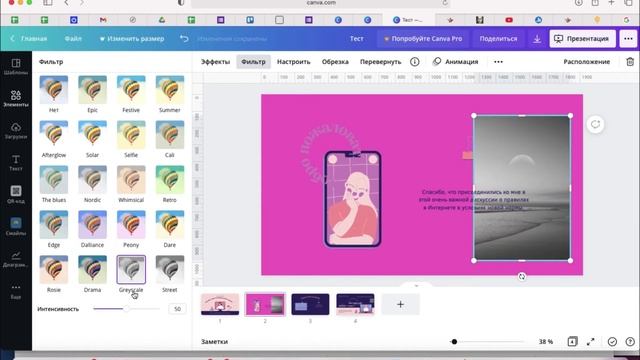
Task: Click the toolbar three-dots more options
Action: 498,62
